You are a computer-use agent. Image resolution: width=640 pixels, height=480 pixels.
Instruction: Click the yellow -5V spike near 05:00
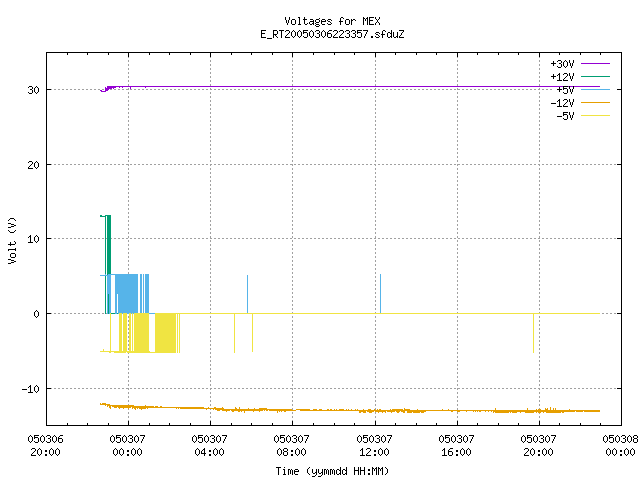234,333
